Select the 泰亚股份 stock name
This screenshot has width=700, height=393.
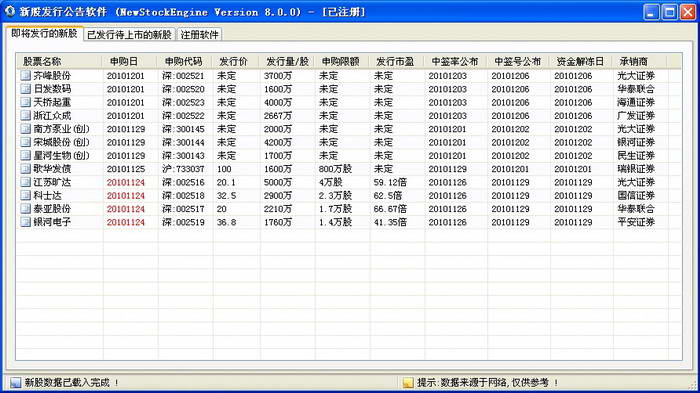tap(52, 209)
